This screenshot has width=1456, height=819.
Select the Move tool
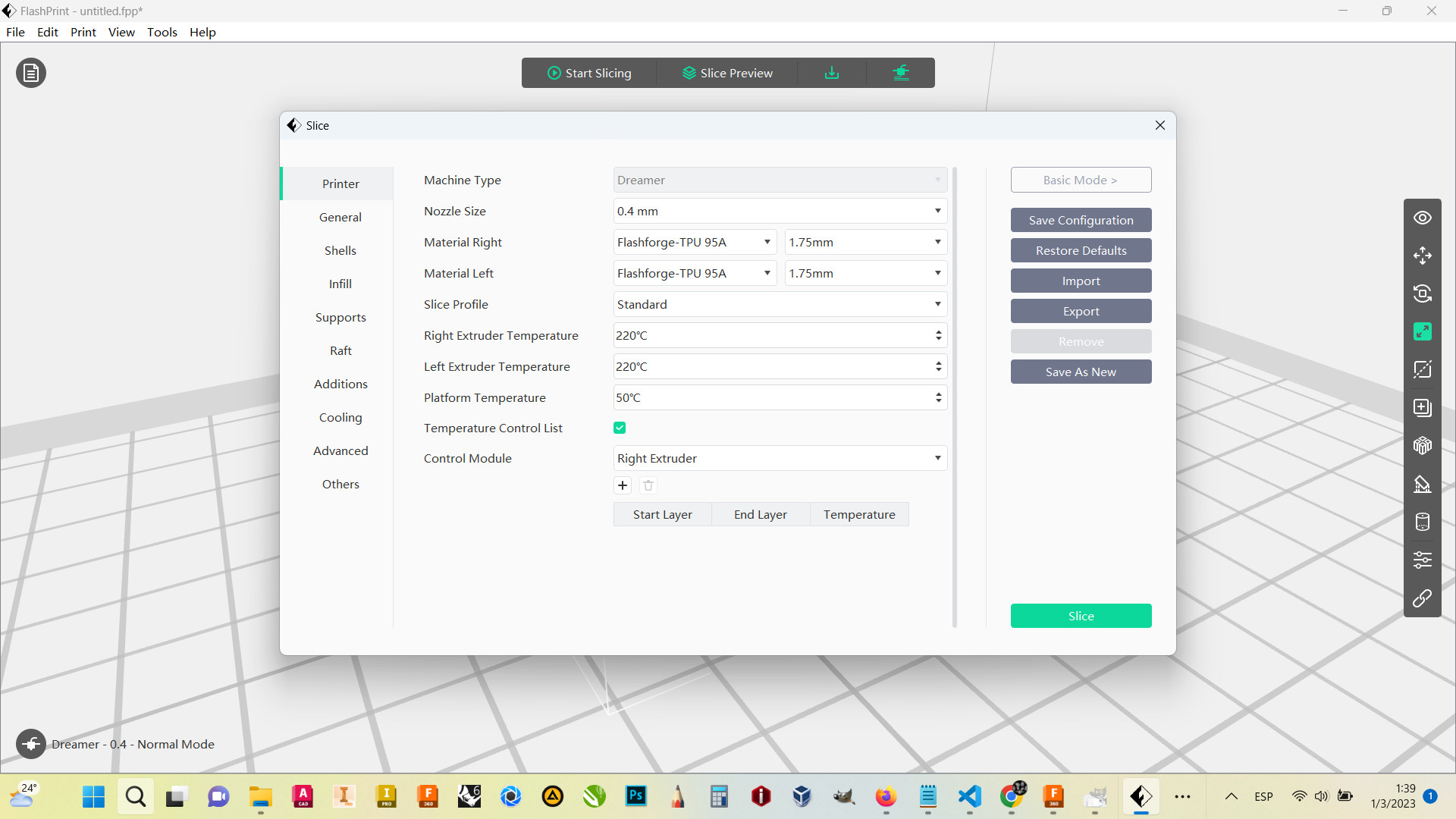click(1423, 256)
